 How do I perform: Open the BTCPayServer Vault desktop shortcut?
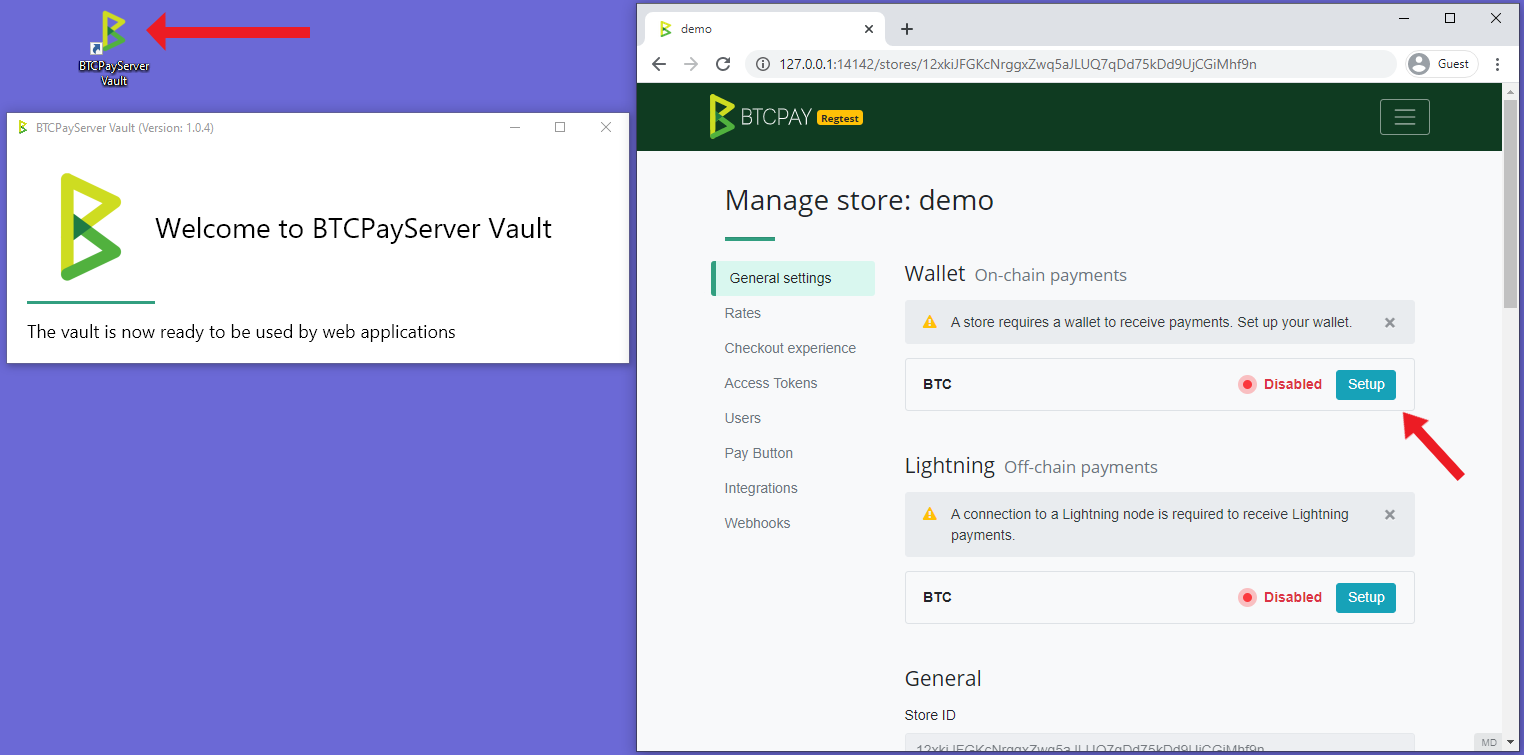[114, 49]
